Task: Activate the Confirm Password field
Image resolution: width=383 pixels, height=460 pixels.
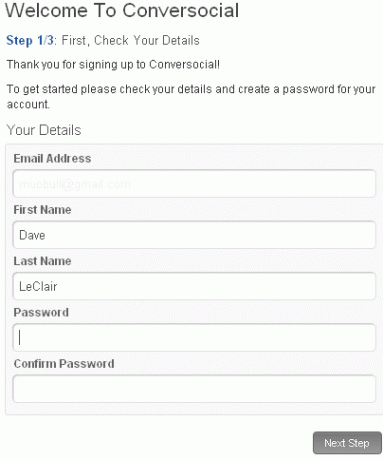Action: pyautogui.click(x=194, y=389)
